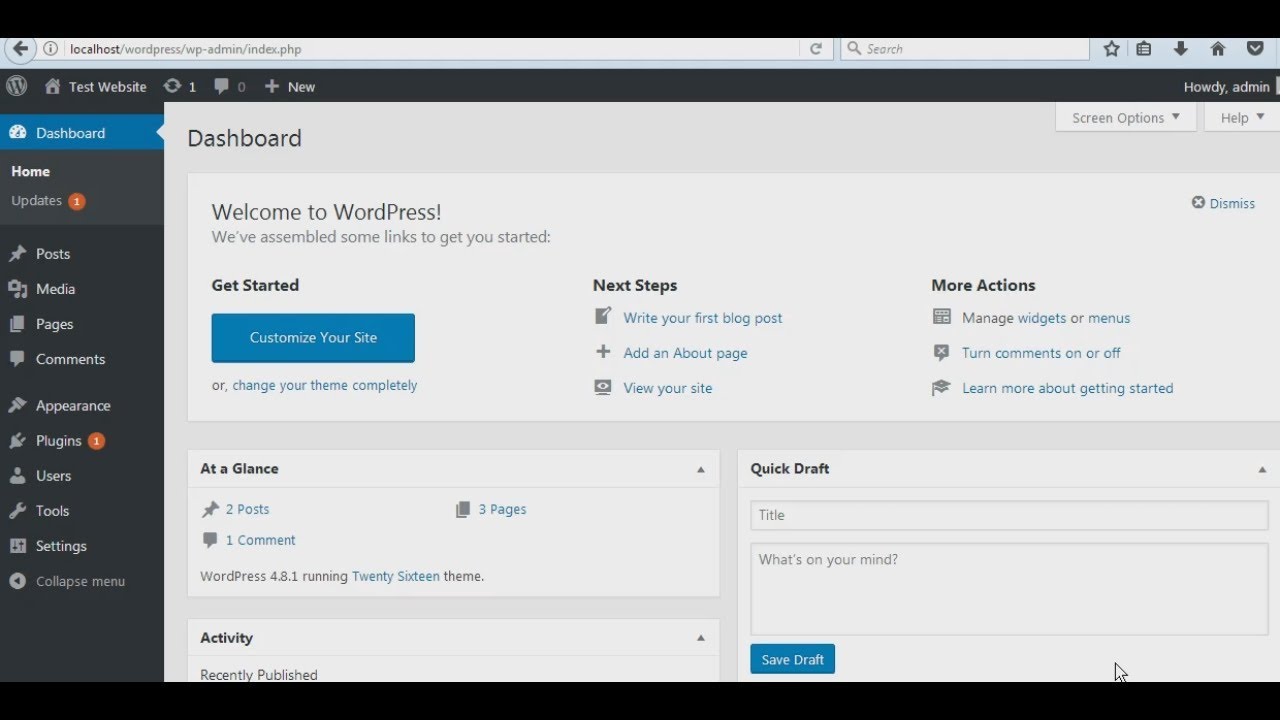Image resolution: width=1280 pixels, height=720 pixels.
Task: Click Write your first blog post link
Action: [703, 318]
